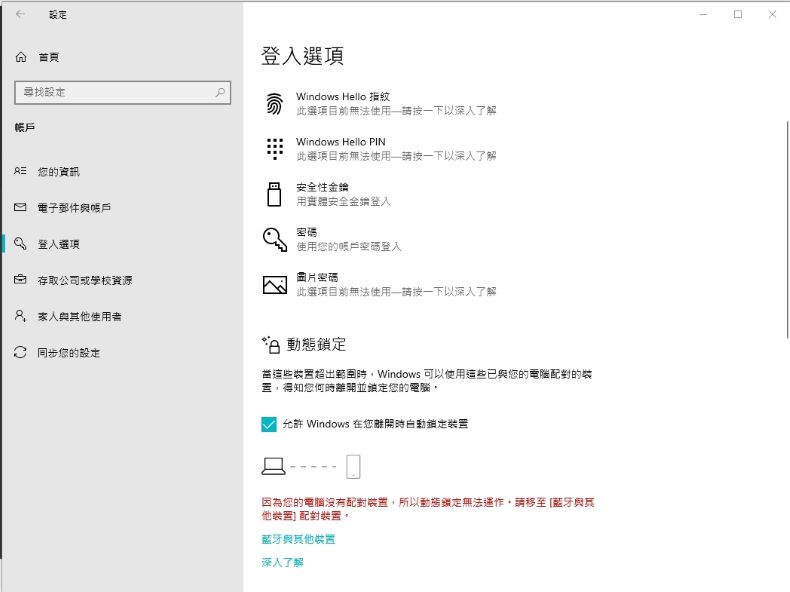Click the 登入選項 page heading

click(x=302, y=55)
